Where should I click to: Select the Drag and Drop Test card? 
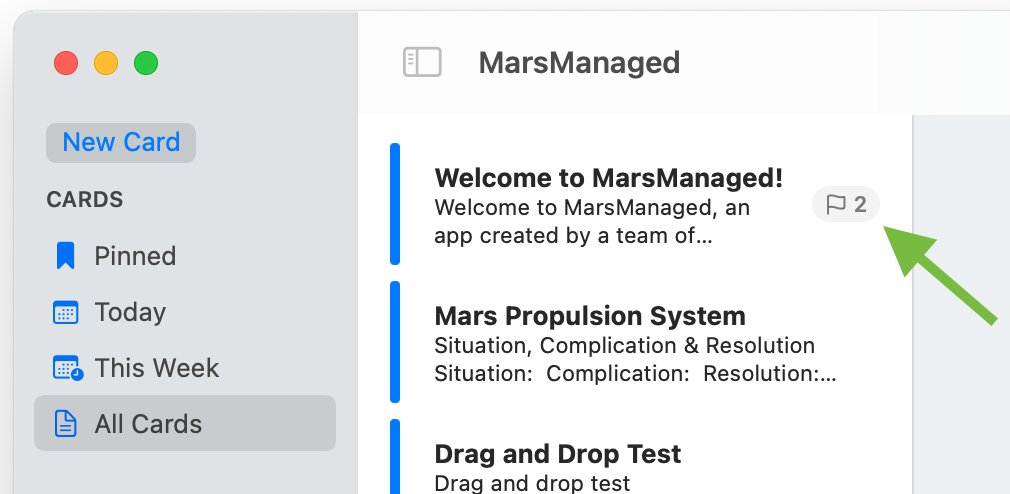tap(651, 457)
